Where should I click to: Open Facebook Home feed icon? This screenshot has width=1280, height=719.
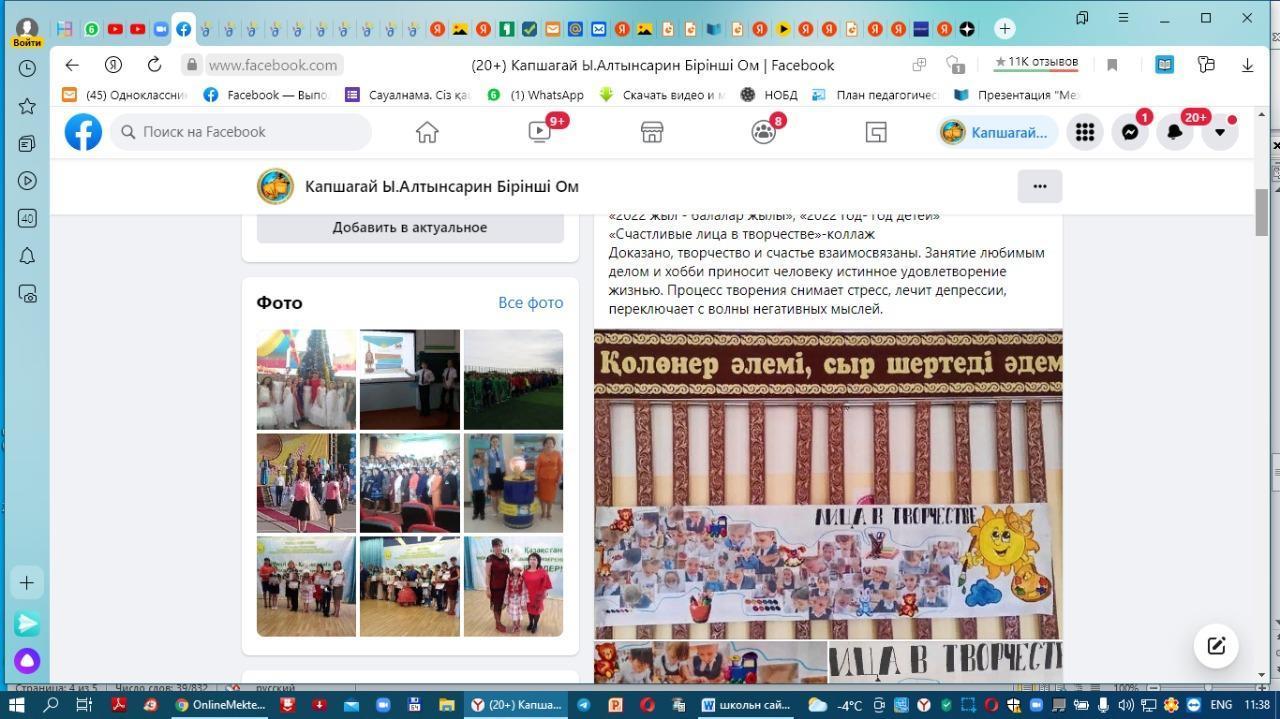click(427, 132)
